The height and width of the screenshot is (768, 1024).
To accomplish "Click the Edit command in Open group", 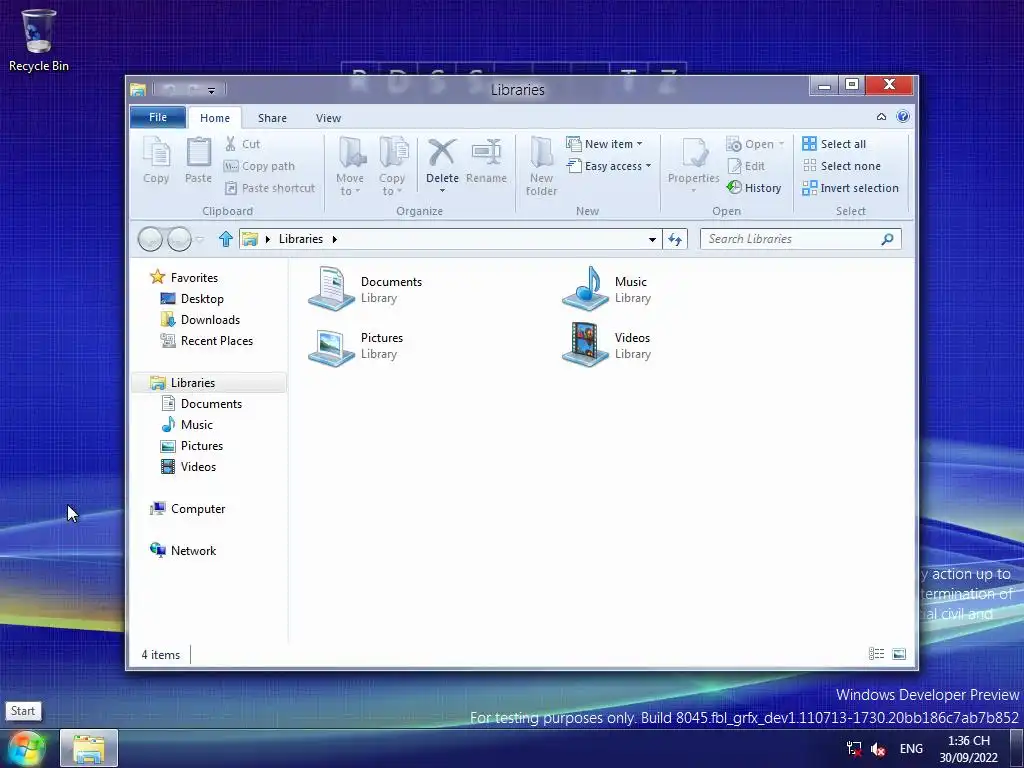I will 746,166.
